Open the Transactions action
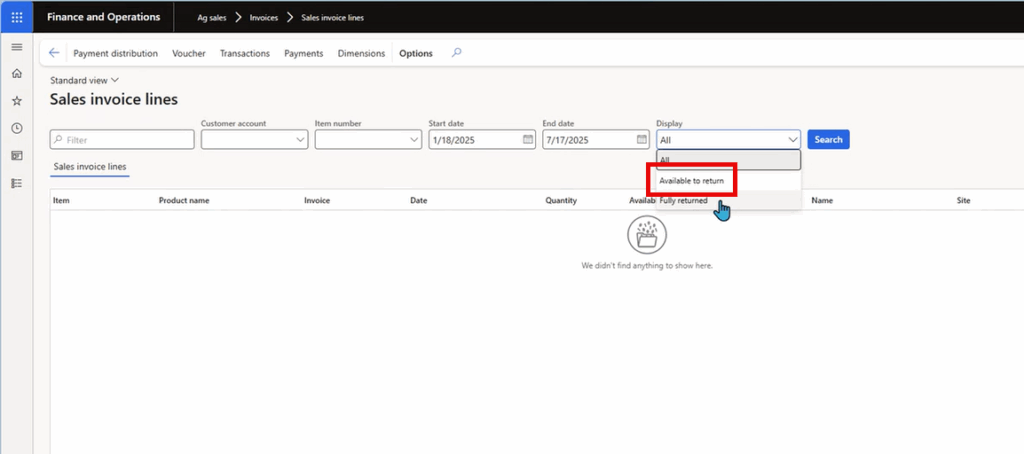Screen dimensions: 1024x454 (245, 54)
